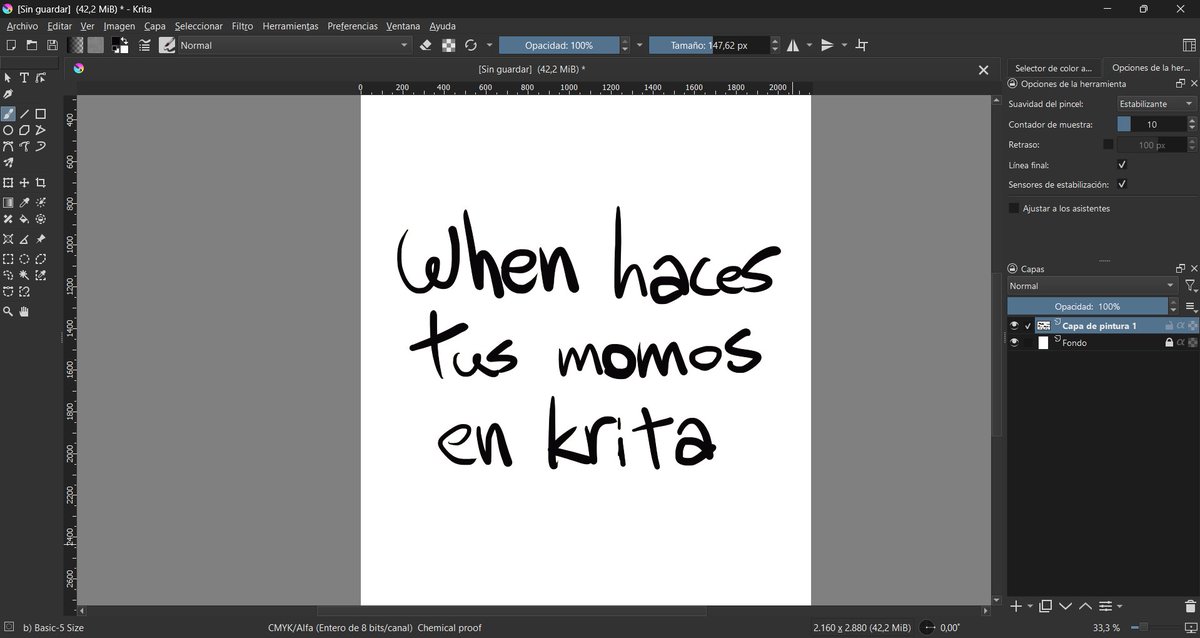Viewport: 1200px width, 638px height.
Task: Click the wrap around mode icon
Action: (x=862, y=45)
